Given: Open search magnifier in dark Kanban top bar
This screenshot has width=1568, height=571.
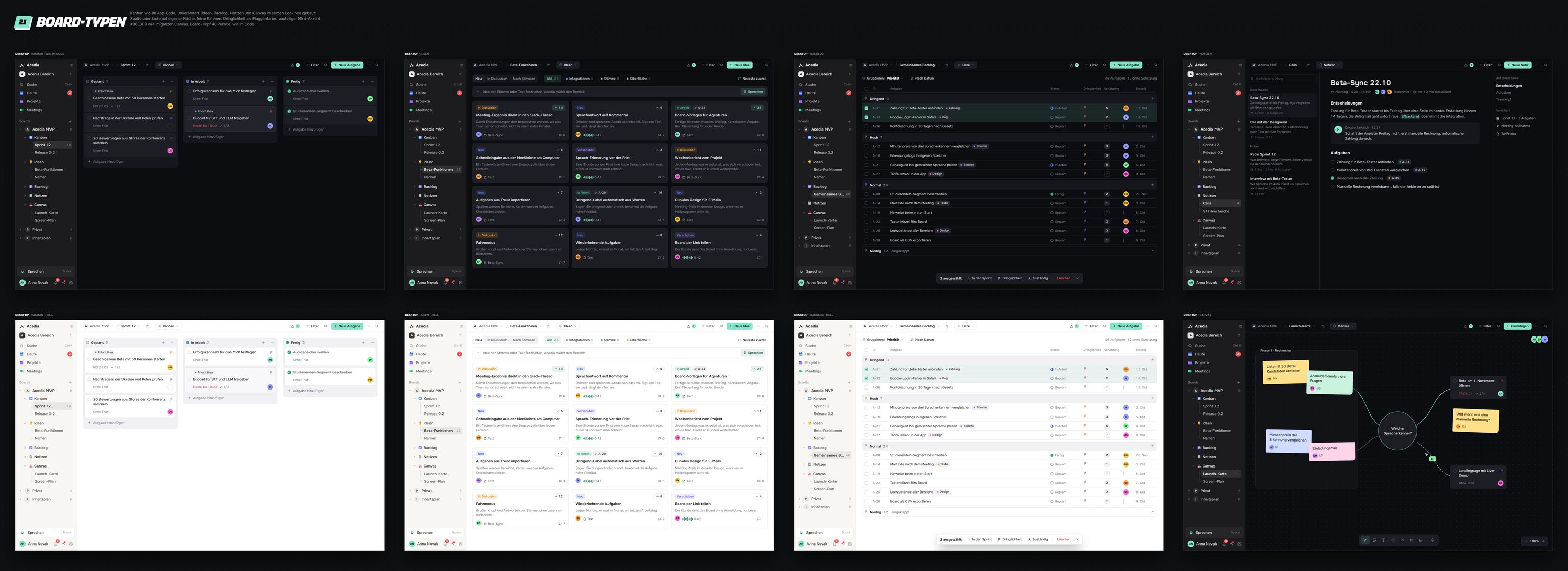Looking at the screenshot, I should coord(377,65).
